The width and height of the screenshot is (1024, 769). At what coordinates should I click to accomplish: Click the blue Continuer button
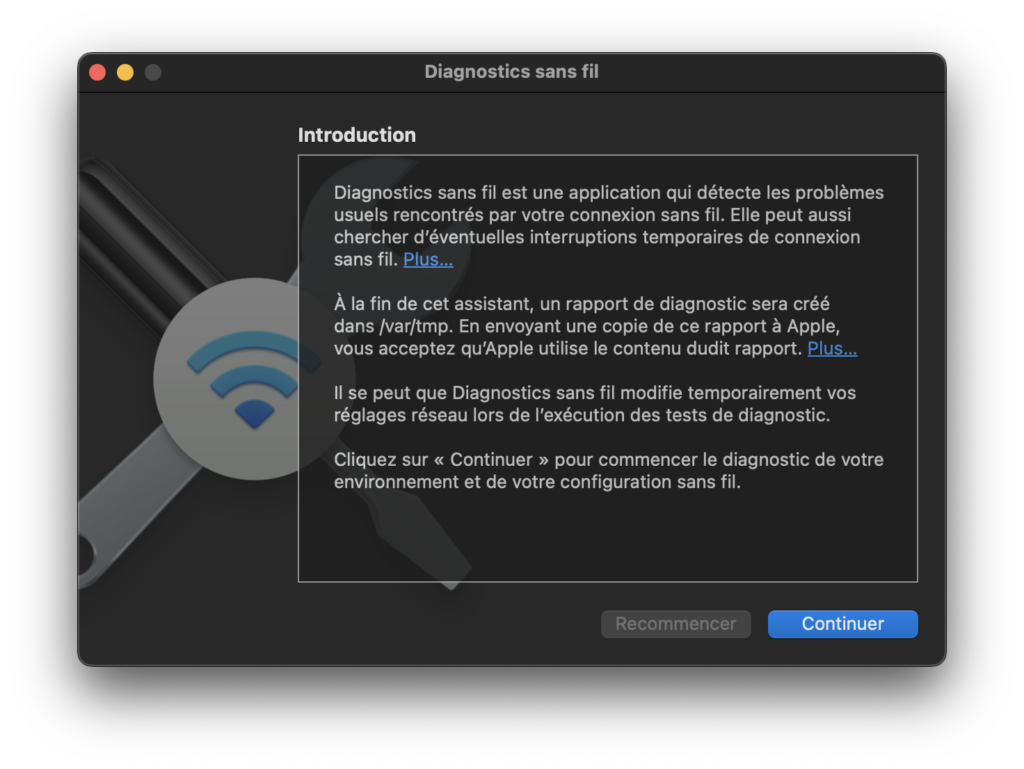coord(842,624)
